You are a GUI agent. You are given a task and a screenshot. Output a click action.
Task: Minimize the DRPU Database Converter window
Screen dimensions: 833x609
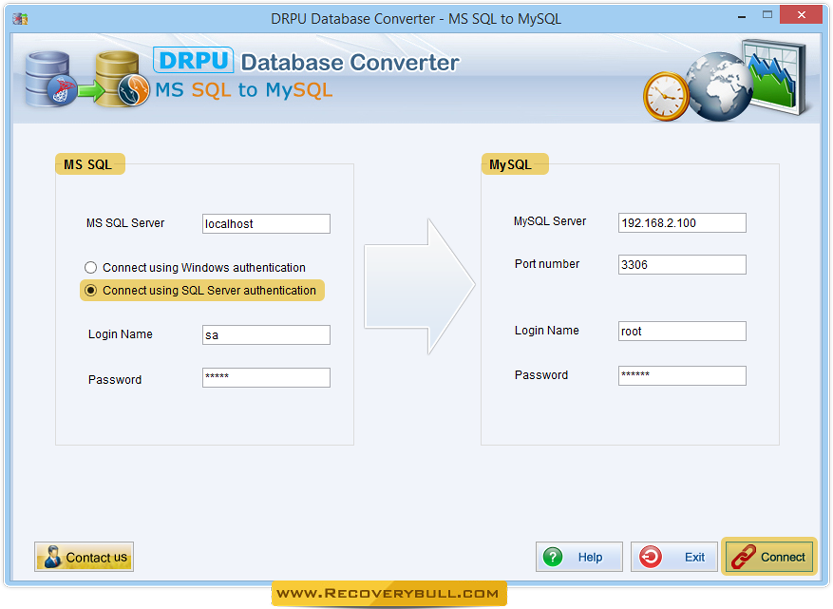coord(742,17)
